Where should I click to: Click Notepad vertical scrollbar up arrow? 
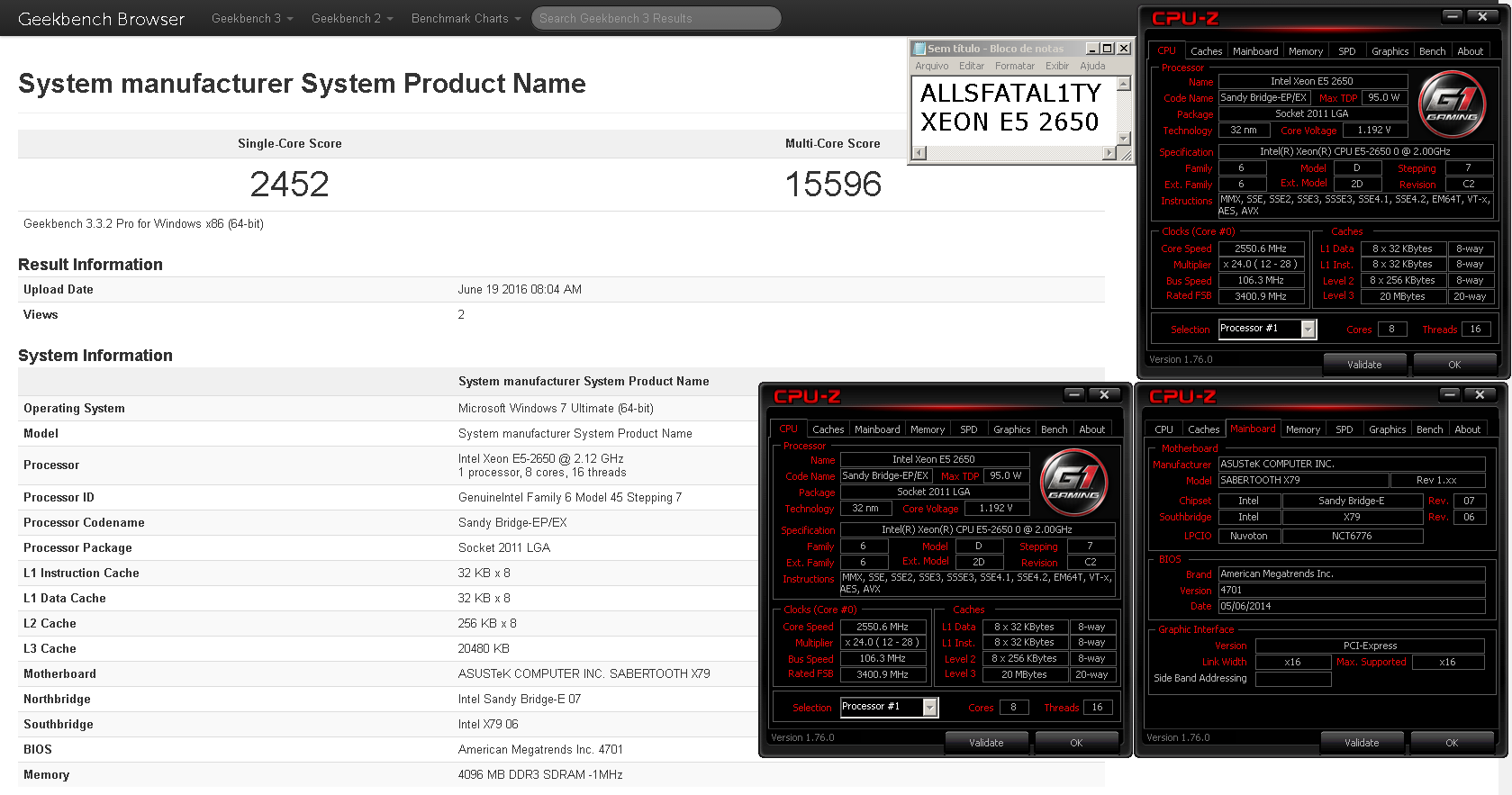[1124, 84]
